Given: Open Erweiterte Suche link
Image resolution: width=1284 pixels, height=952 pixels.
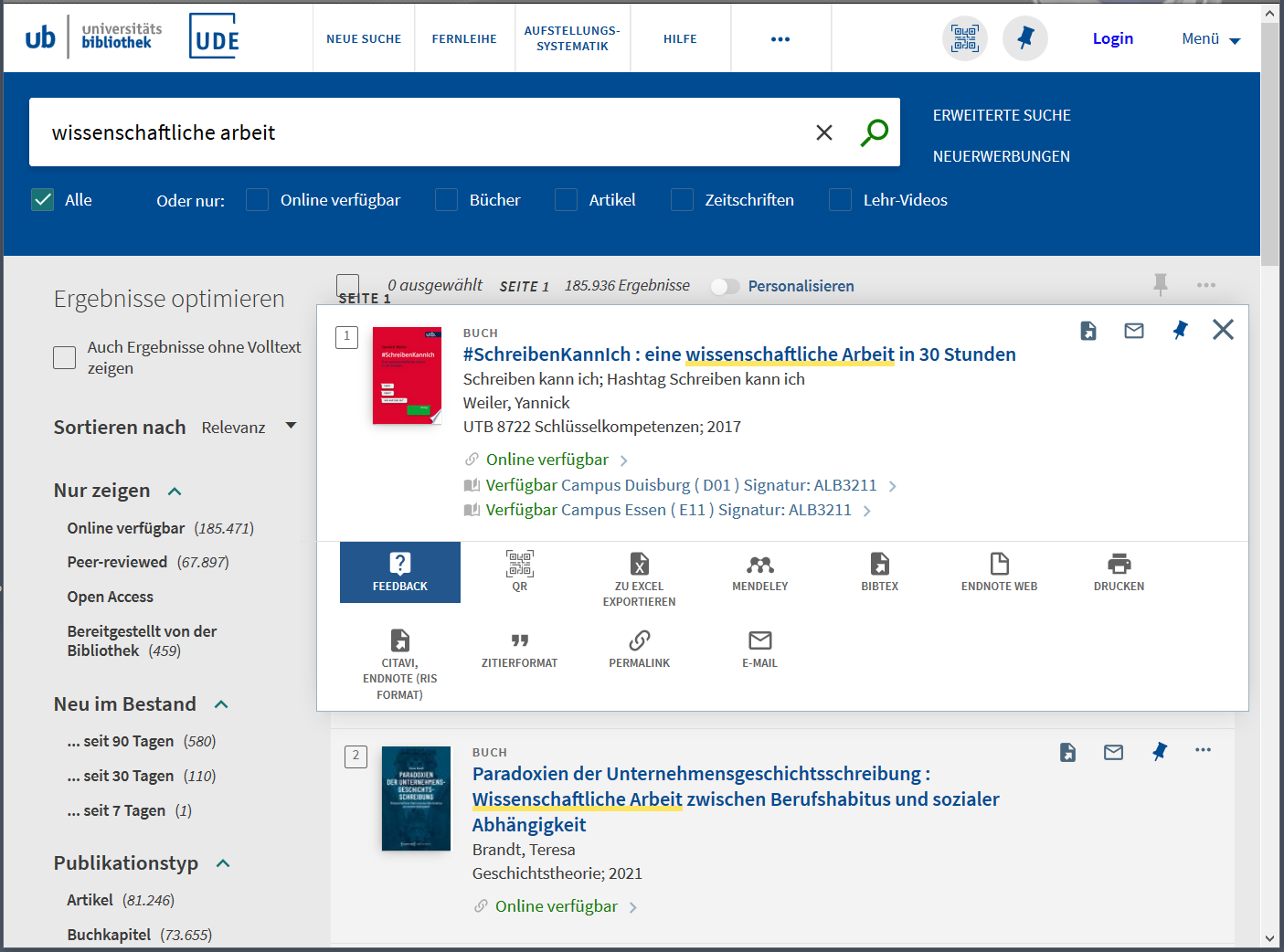Looking at the screenshot, I should coord(1002,115).
